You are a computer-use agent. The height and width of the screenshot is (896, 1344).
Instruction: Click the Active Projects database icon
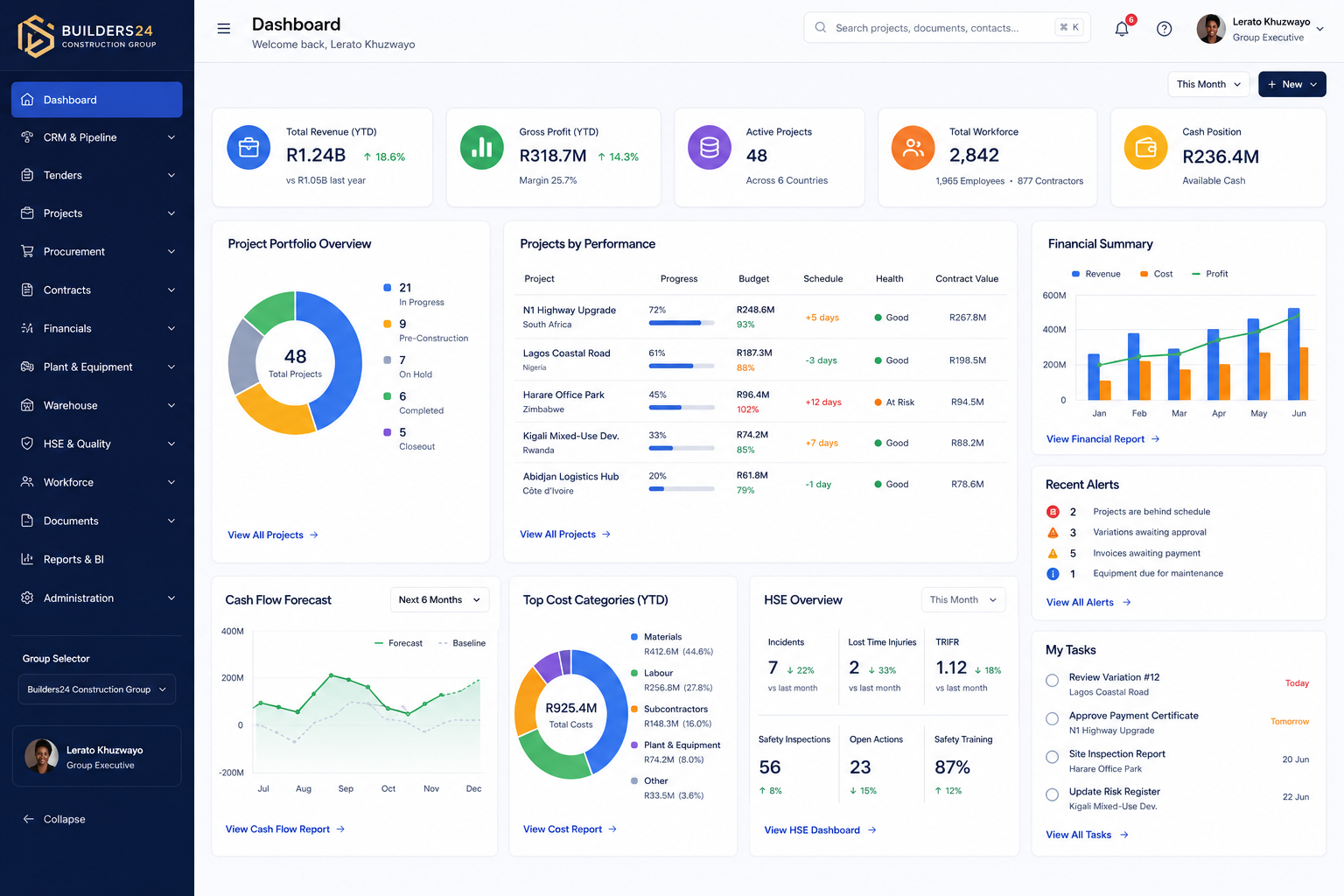click(x=710, y=147)
